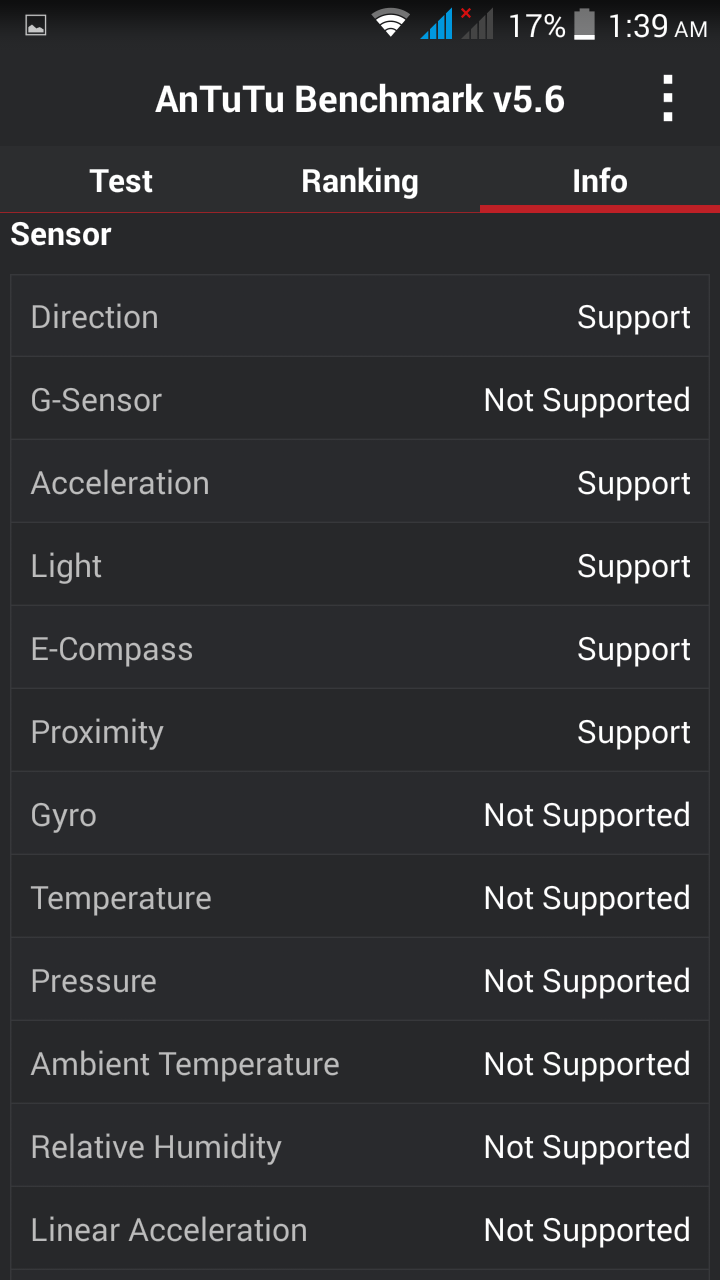This screenshot has height=1280, width=720.
Task: Select the Pressure sensor row
Action: coord(360,981)
